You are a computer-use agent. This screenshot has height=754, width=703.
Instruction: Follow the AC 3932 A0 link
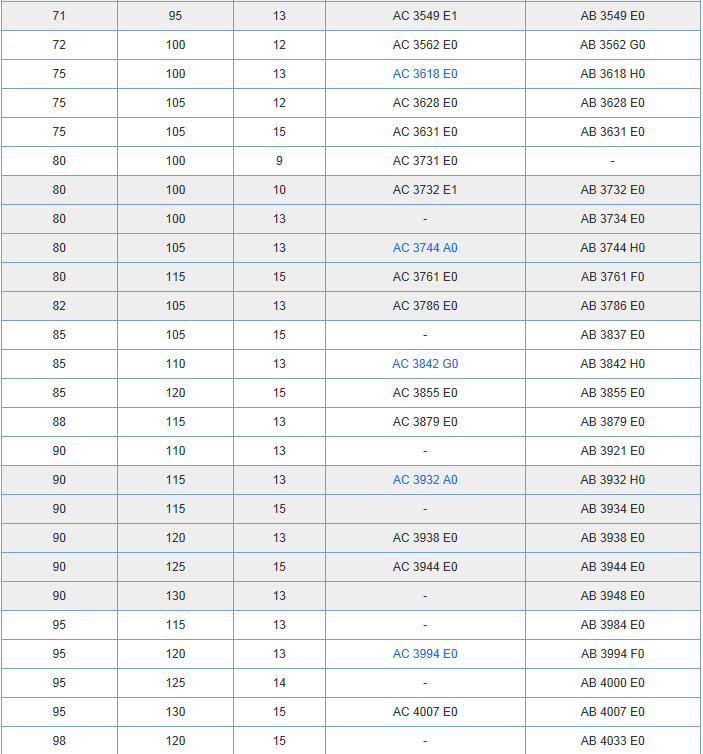pos(425,480)
